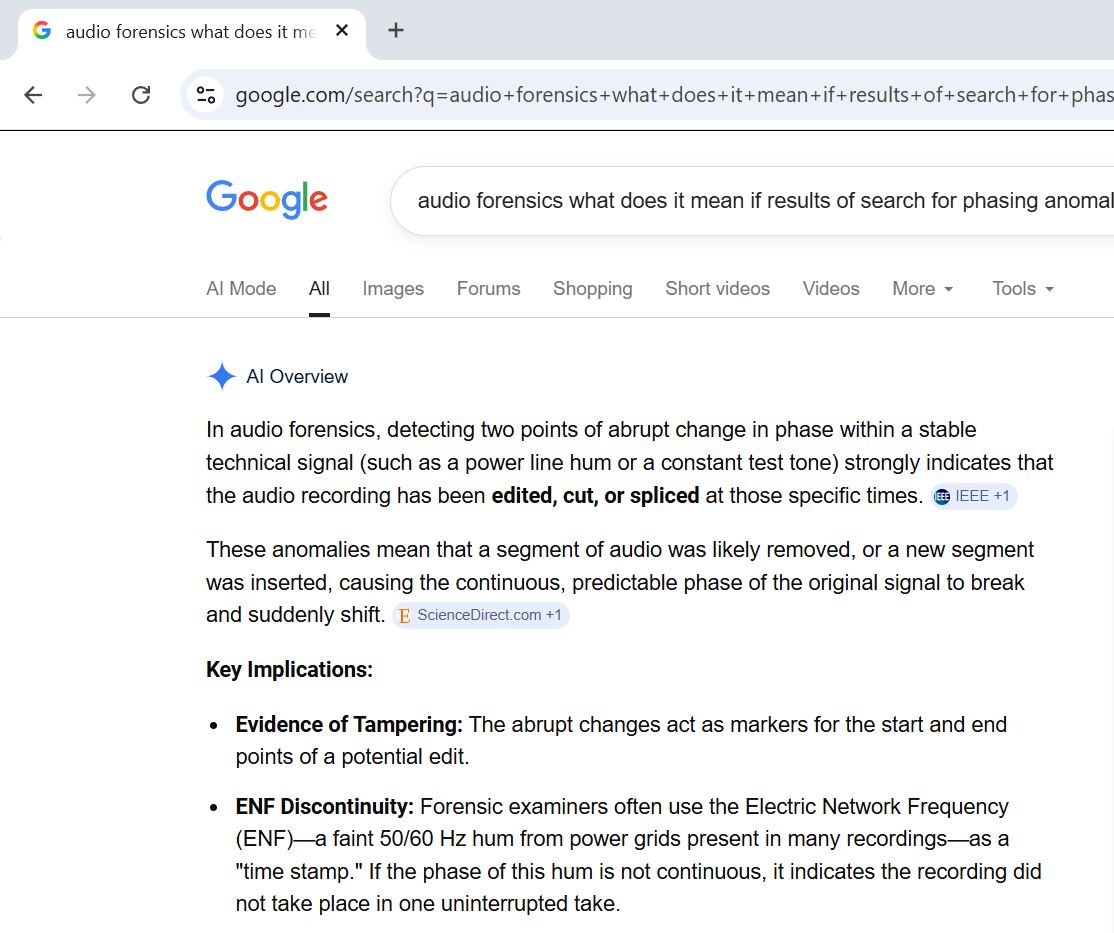This screenshot has height=933, width=1114.
Task: Switch to AI Mode tab
Action: [x=241, y=289]
